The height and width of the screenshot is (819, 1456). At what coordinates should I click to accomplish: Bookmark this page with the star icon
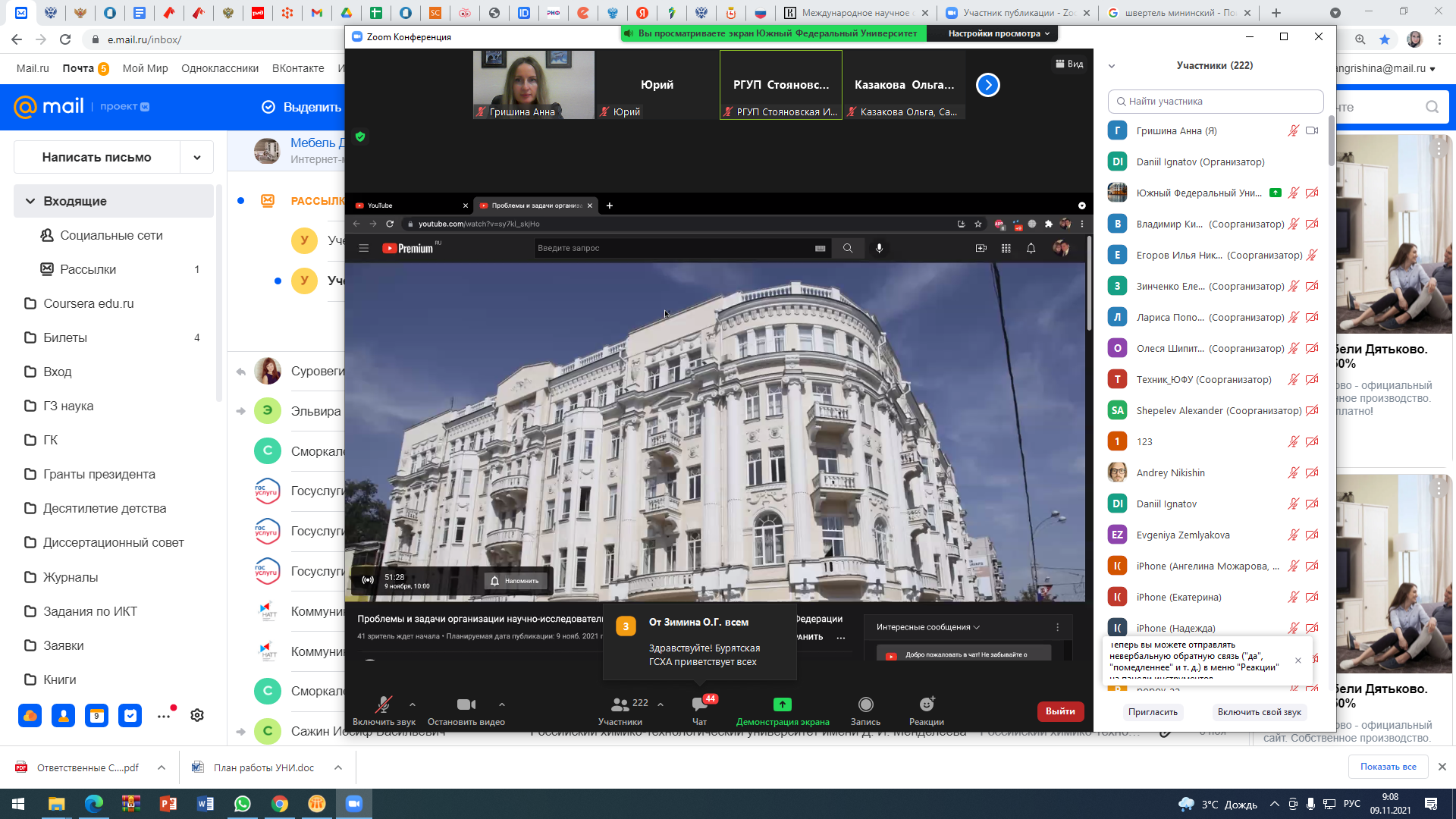(1385, 39)
